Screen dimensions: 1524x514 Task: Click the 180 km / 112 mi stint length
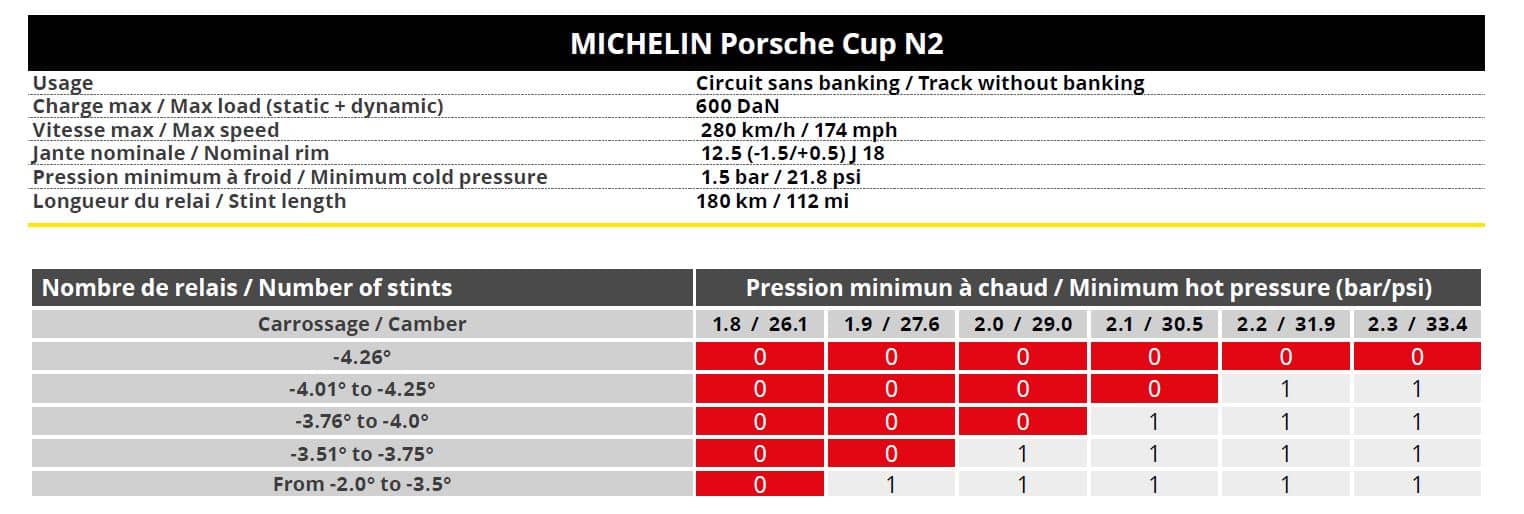(x=773, y=201)
